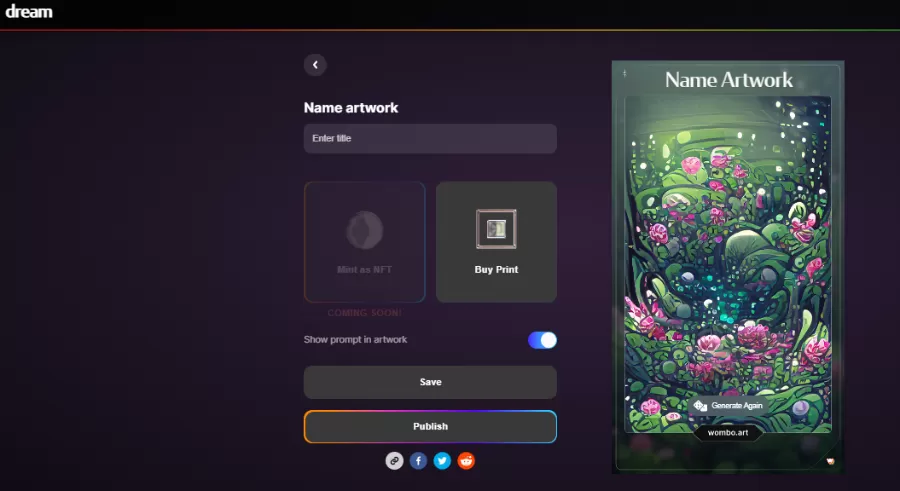This screenshot has width=900, height=491.
Task: Share artwork via the Reddit icon
Action: point(466,461)
